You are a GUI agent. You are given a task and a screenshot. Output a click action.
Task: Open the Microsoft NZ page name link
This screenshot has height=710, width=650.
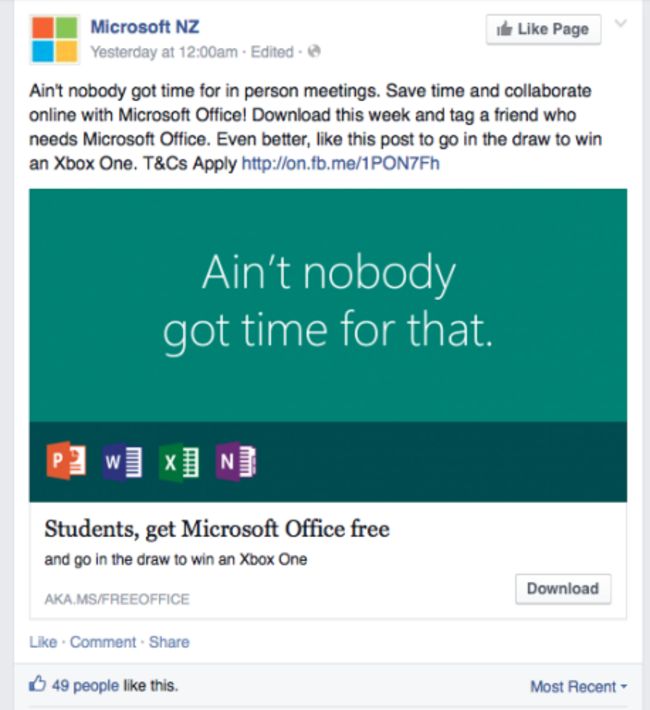[145, 27]
